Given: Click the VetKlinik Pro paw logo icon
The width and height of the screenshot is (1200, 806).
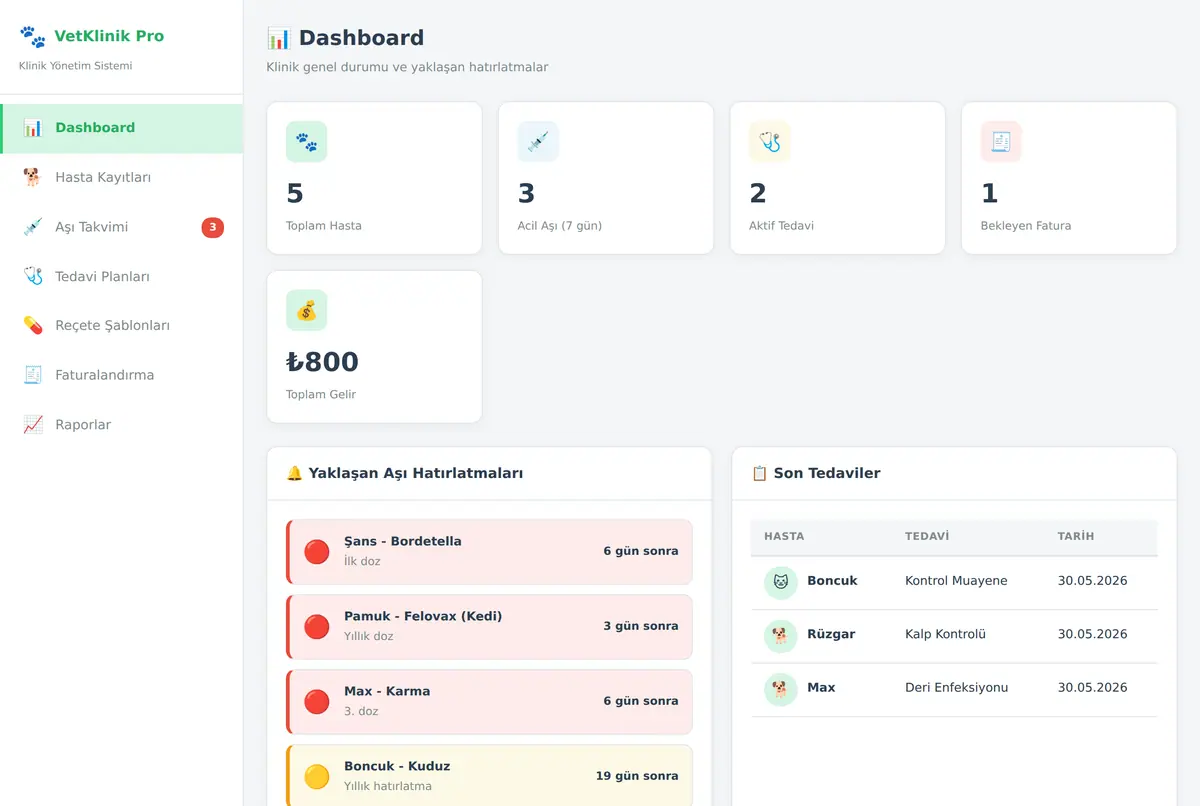Looking at the screenshot, I should (32, 37).
